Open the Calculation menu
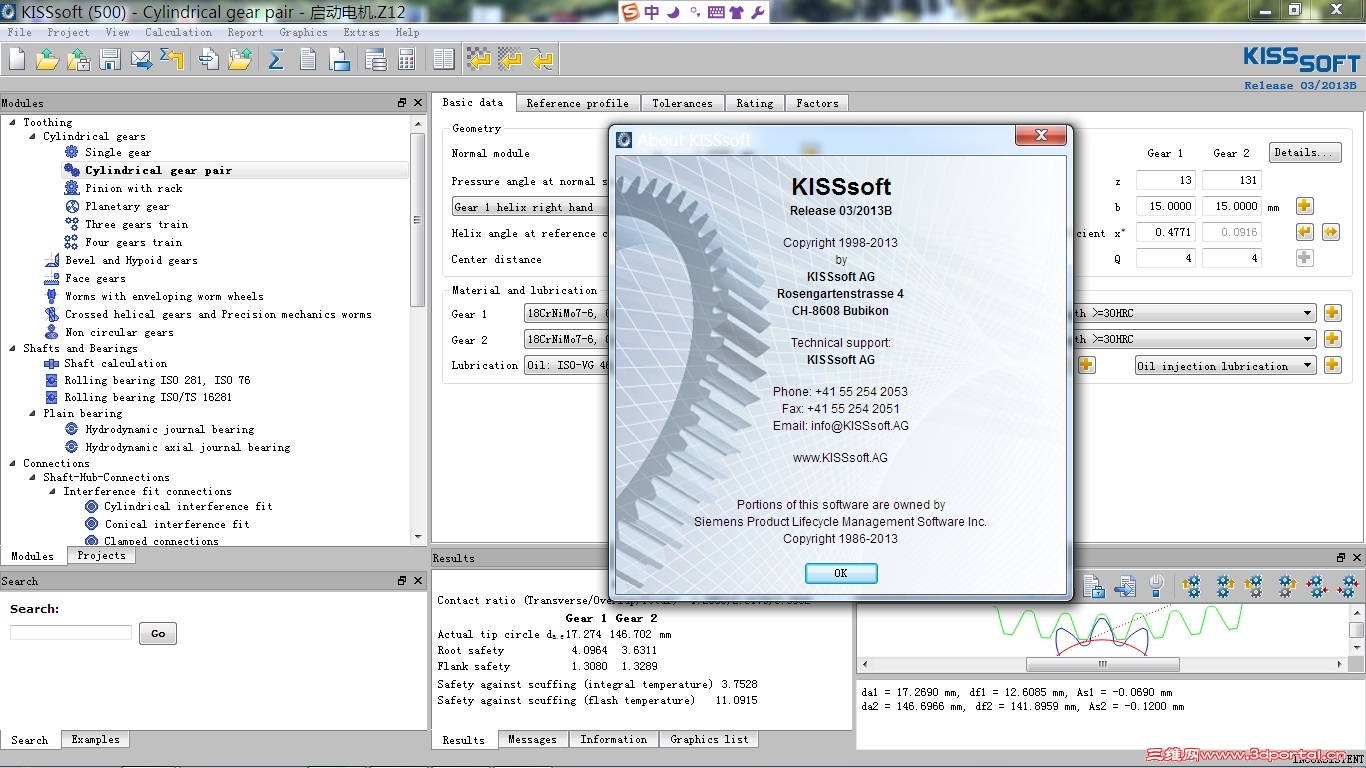This screenshot has width=1366, height=768. pyautogui.click(x=178, y=32)
